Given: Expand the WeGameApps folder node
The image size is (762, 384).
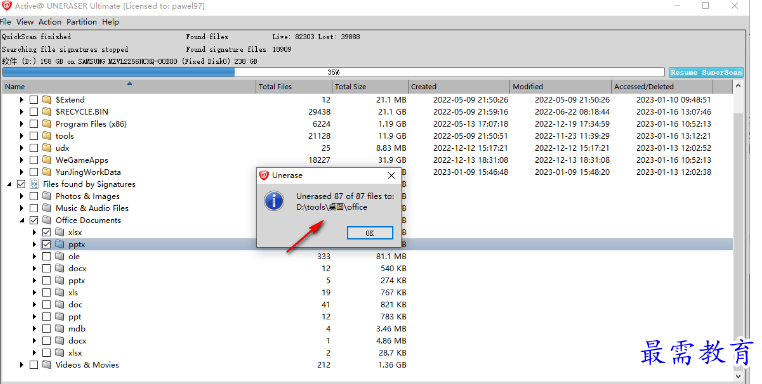Looking at the screenshot, I should pyautogui.click(x=21, y=160).
